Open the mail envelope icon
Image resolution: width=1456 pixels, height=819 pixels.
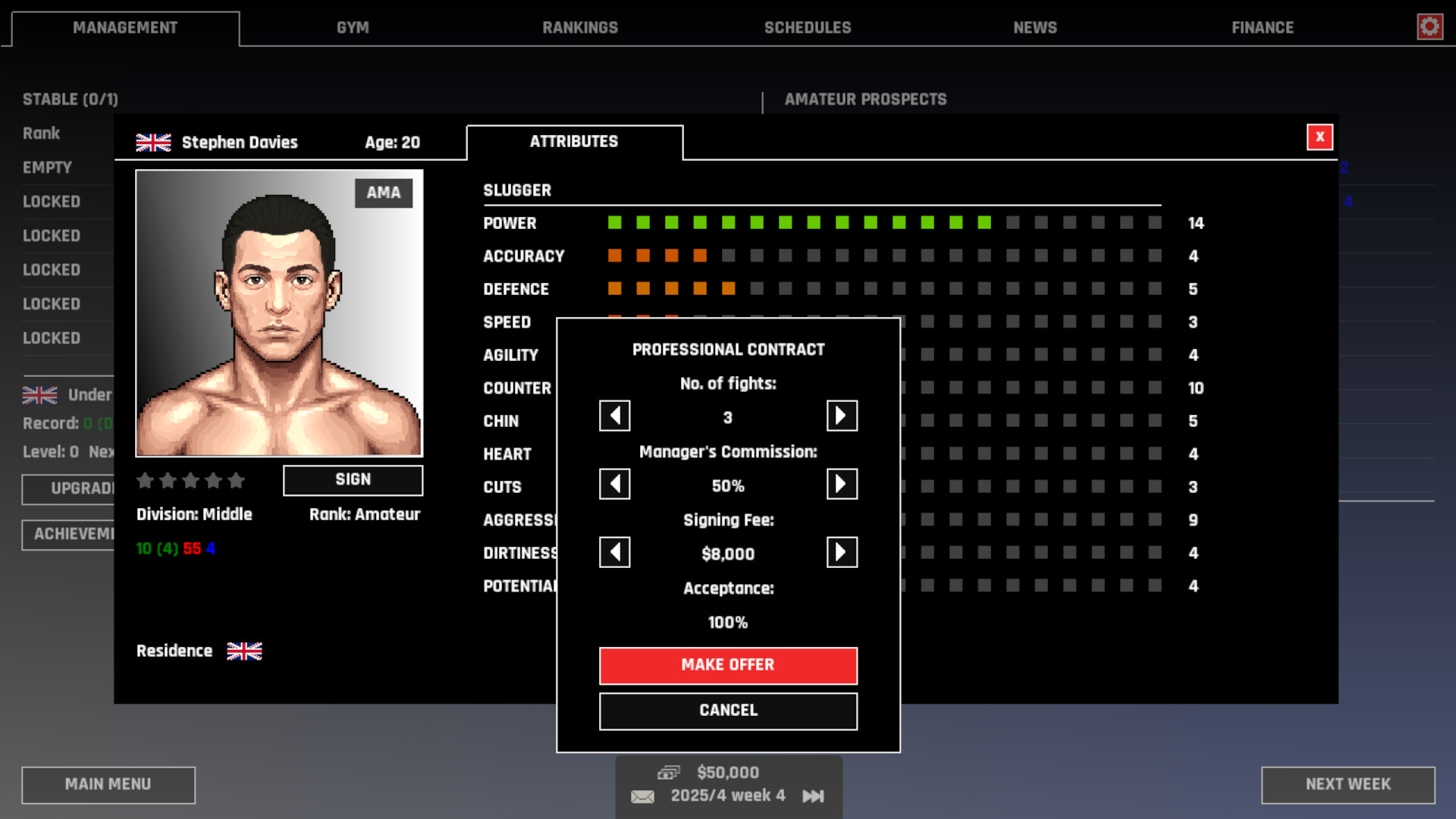pos(642,796)
